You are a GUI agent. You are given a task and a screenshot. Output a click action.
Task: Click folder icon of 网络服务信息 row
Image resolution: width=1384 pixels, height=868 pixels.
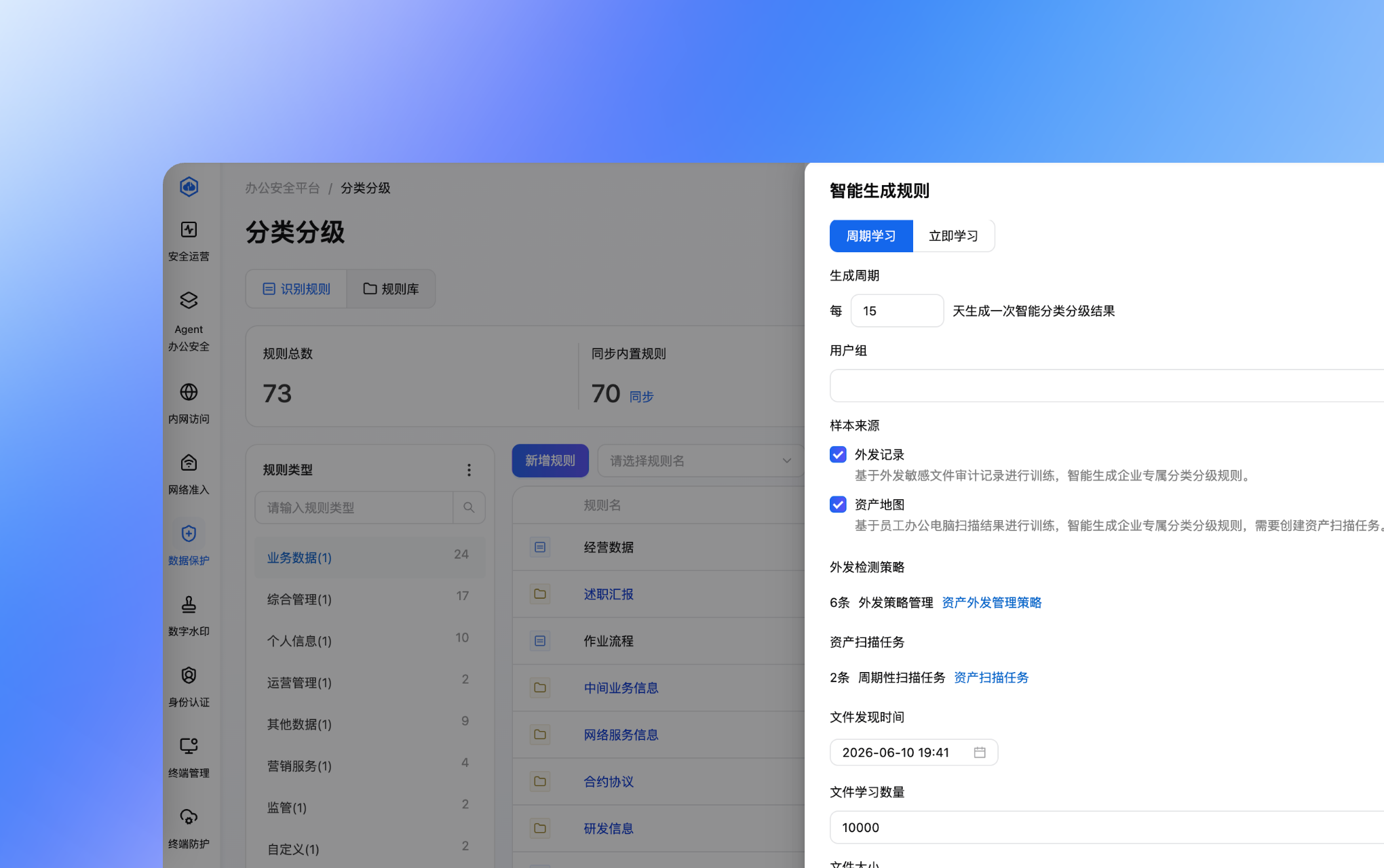click(540, 734)
